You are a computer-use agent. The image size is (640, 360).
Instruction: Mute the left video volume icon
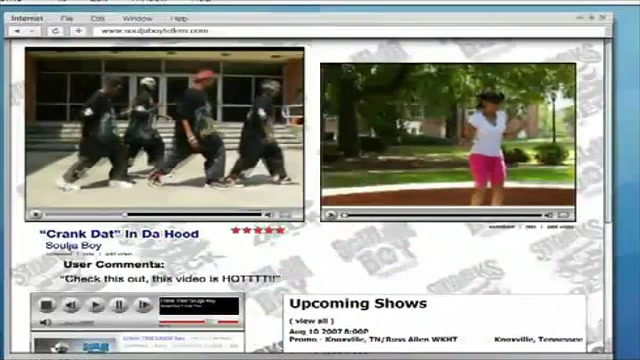pos(268,215)
